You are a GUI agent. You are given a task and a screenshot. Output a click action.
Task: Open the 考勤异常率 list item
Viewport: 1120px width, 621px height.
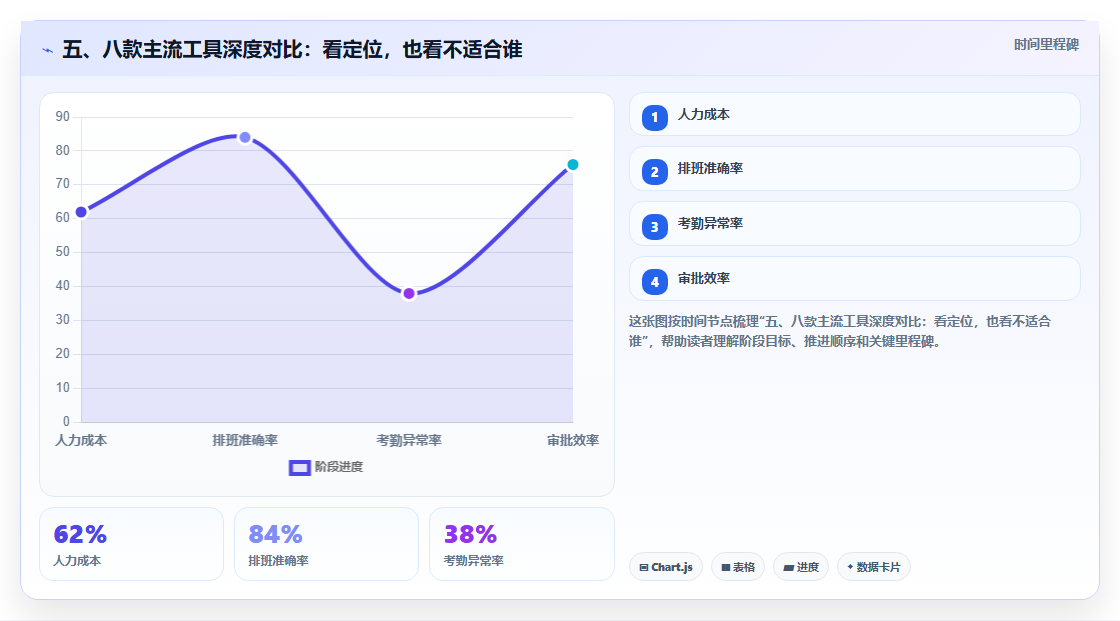pos(854,224)
